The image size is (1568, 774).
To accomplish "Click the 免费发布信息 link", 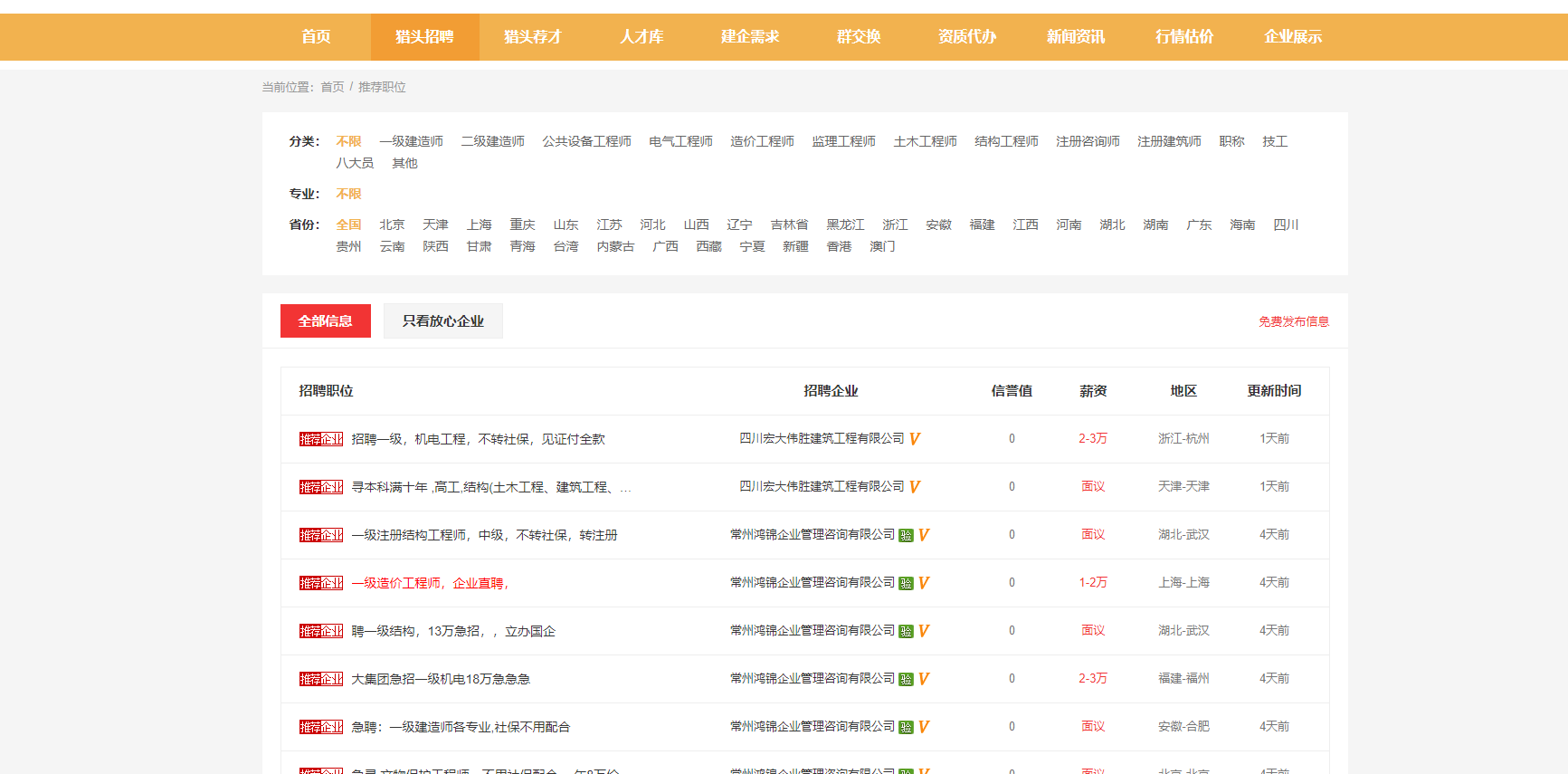I will pos(1294,321).
